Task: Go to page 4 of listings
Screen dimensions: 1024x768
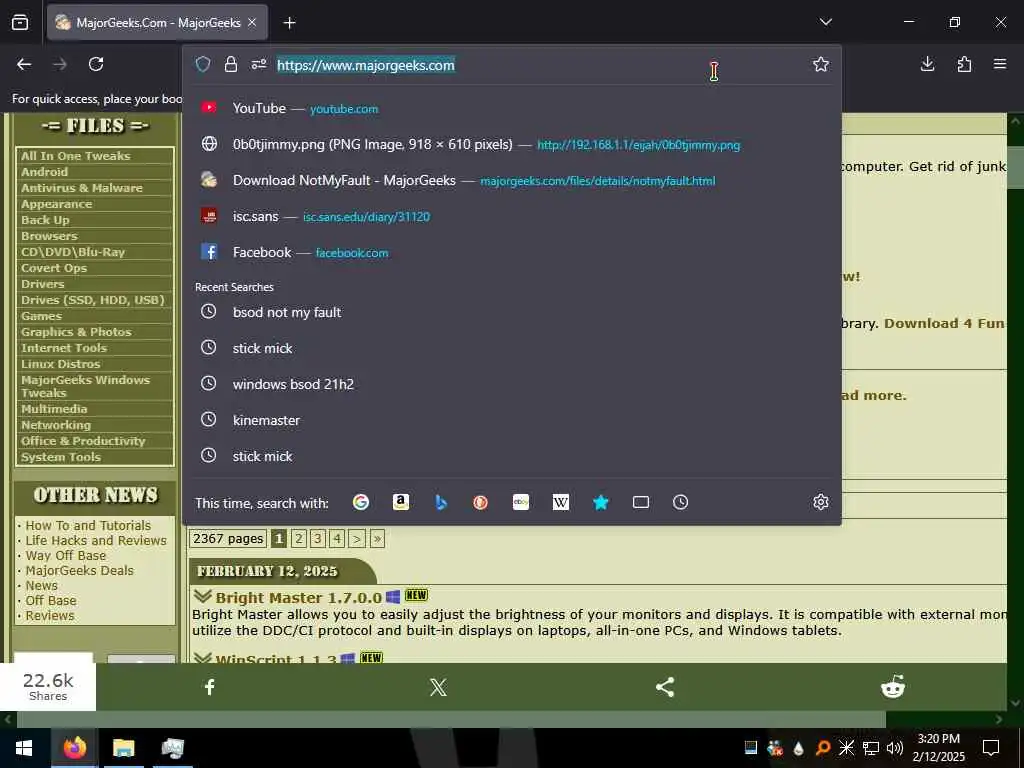Action: (337, 539)
